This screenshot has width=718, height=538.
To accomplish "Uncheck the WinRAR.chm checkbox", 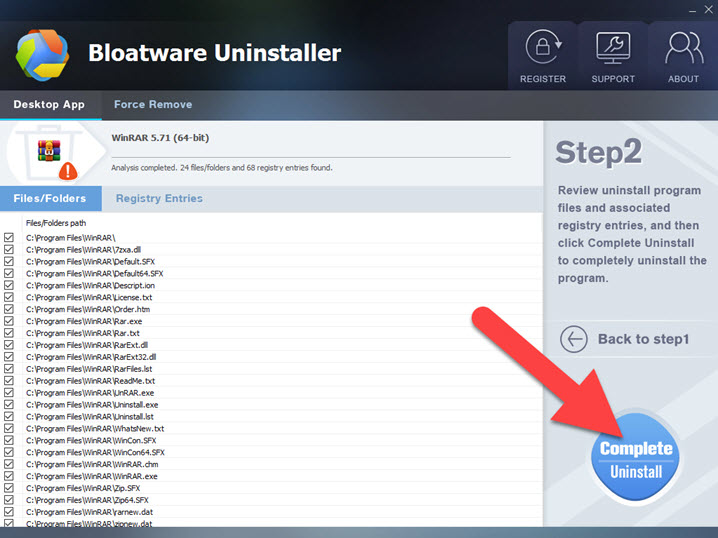I will coord(9,464).
